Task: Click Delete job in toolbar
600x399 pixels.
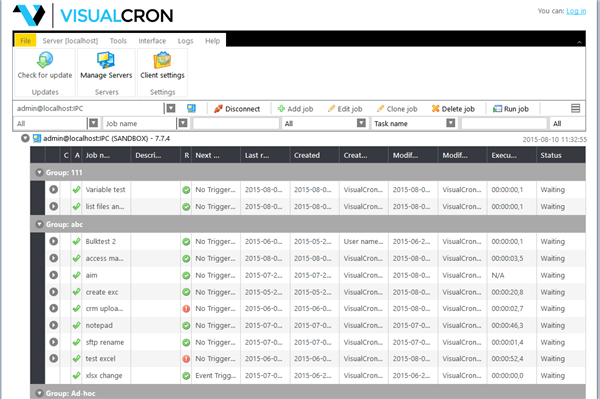Action: 453,109
